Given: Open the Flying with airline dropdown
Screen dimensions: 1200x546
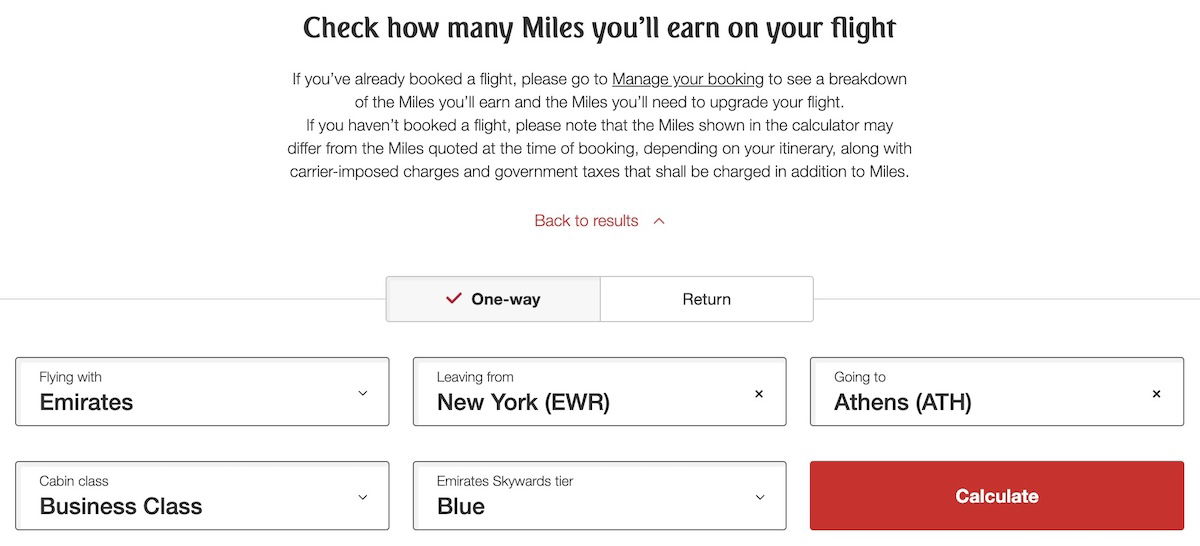Looking at the screenshot, I should click(x=200, y=392).
